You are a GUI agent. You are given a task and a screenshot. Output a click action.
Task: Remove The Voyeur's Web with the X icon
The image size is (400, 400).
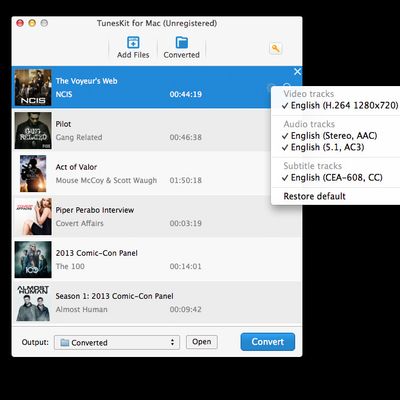[x=298, y=72]
